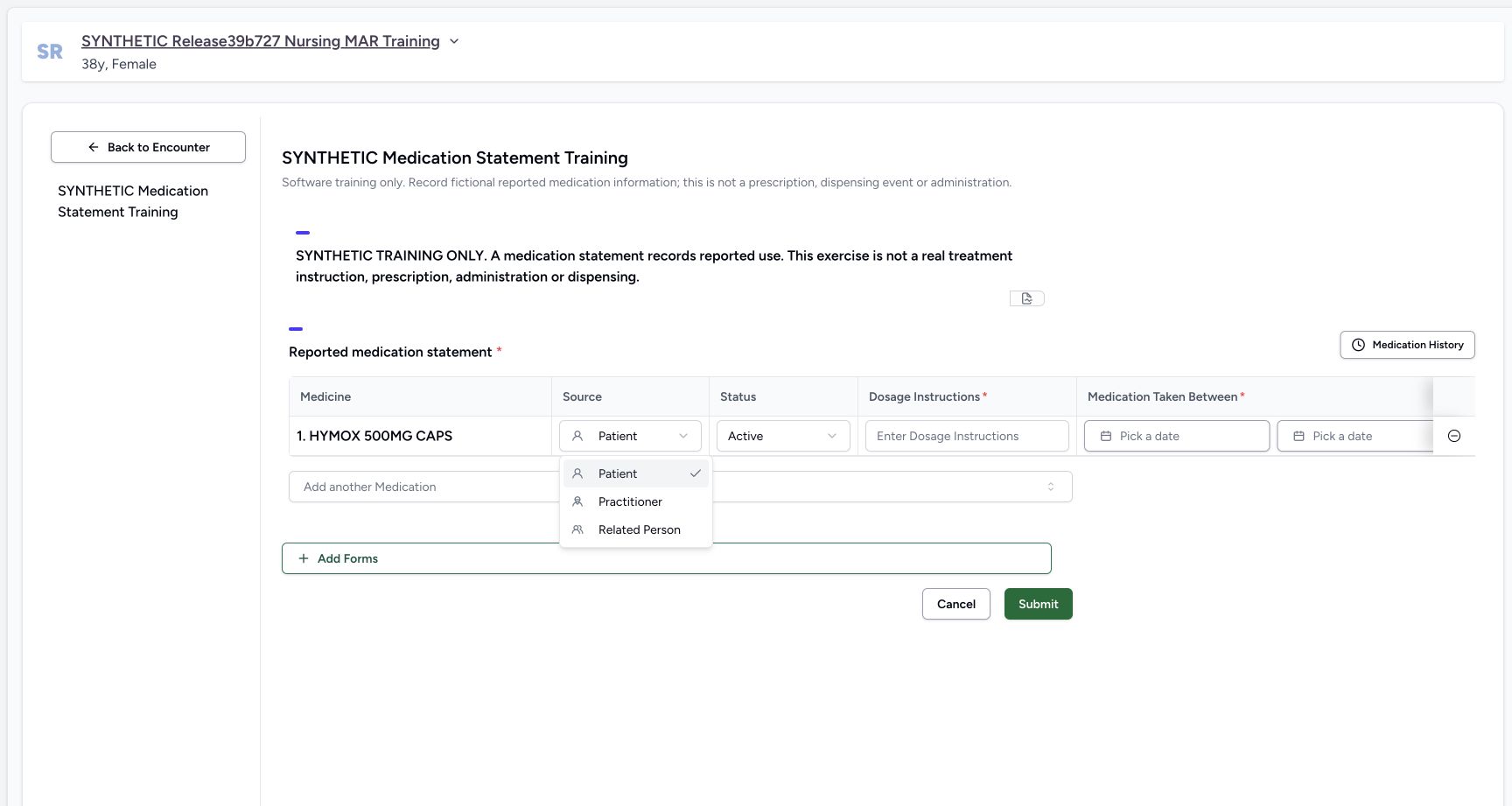Viewport: 1512px width, 806px height.
Task: Click the 38y, Female patient details text
Action: tap(119, 64)
